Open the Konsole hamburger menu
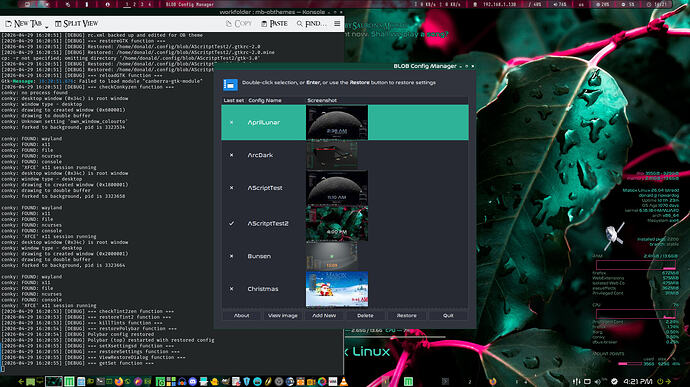The height and width of the screenshot is (387, 690). pos(337,23)
